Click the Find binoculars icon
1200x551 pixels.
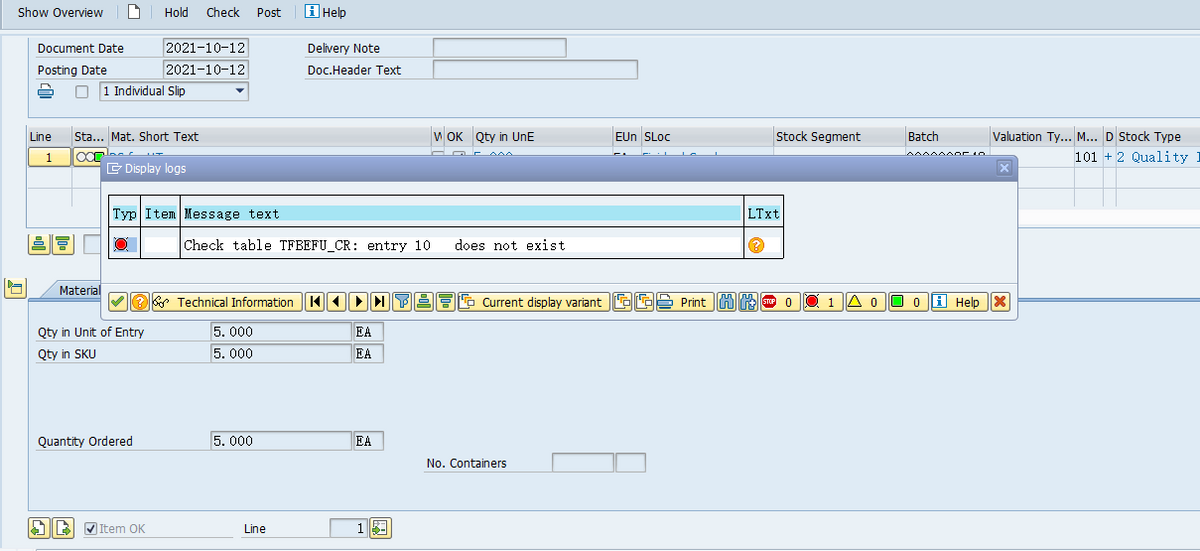tap(727, 302)
